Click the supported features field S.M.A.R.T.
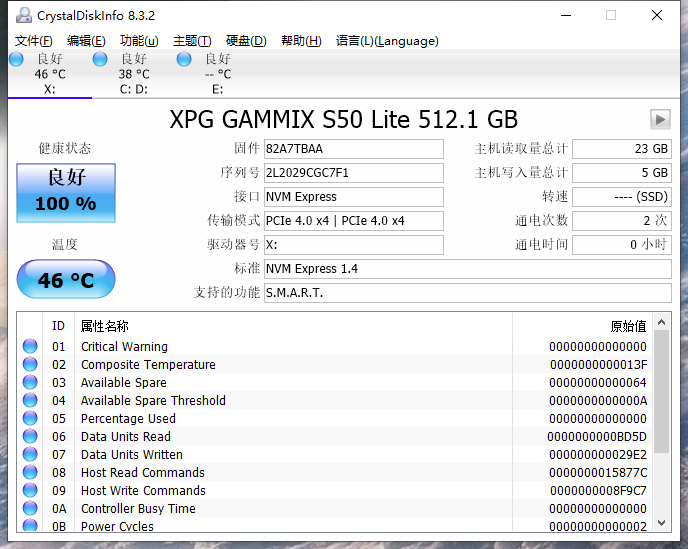Screen dimensions: 688x549 tap(468, 293)
